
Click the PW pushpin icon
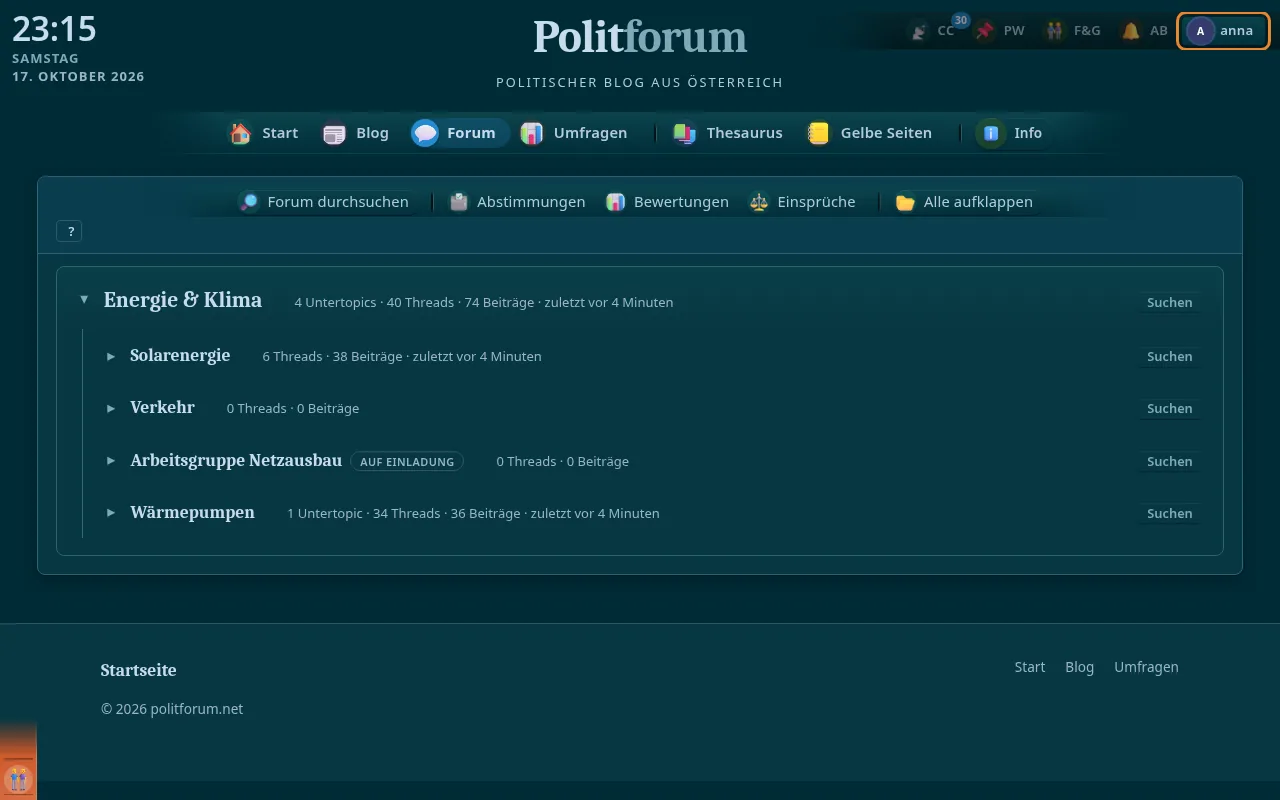[986, 31]
